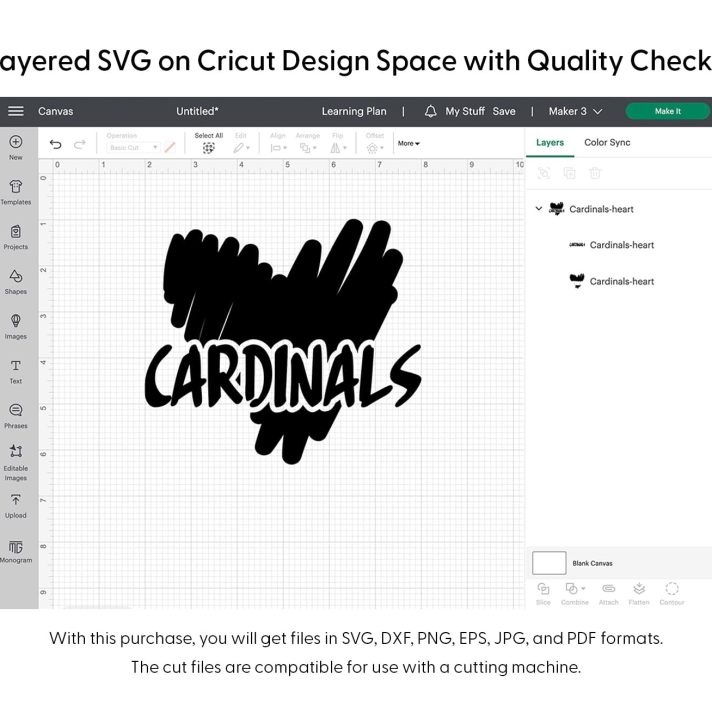
Task: Open My Stuff
Action: (465, 111)
